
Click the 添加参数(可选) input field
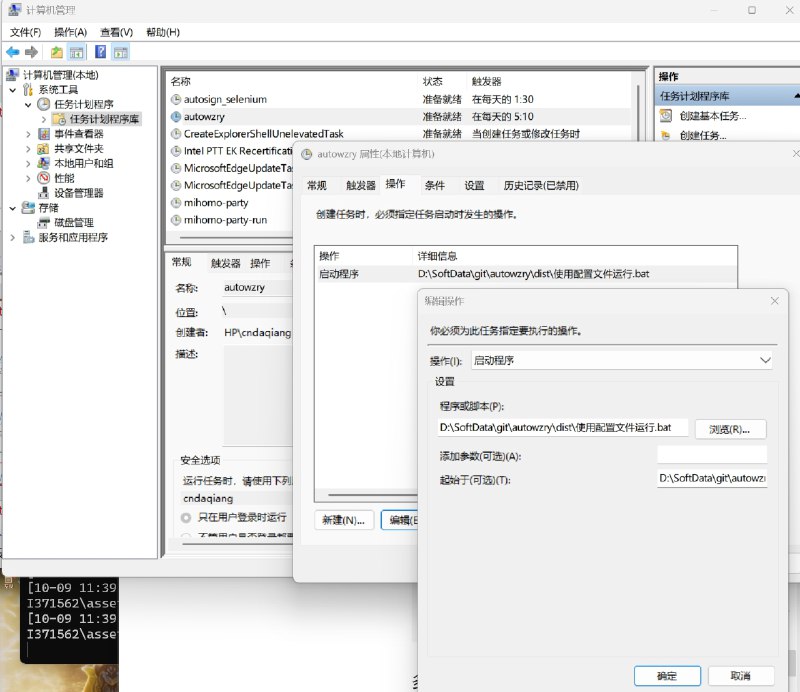point(712,453)
